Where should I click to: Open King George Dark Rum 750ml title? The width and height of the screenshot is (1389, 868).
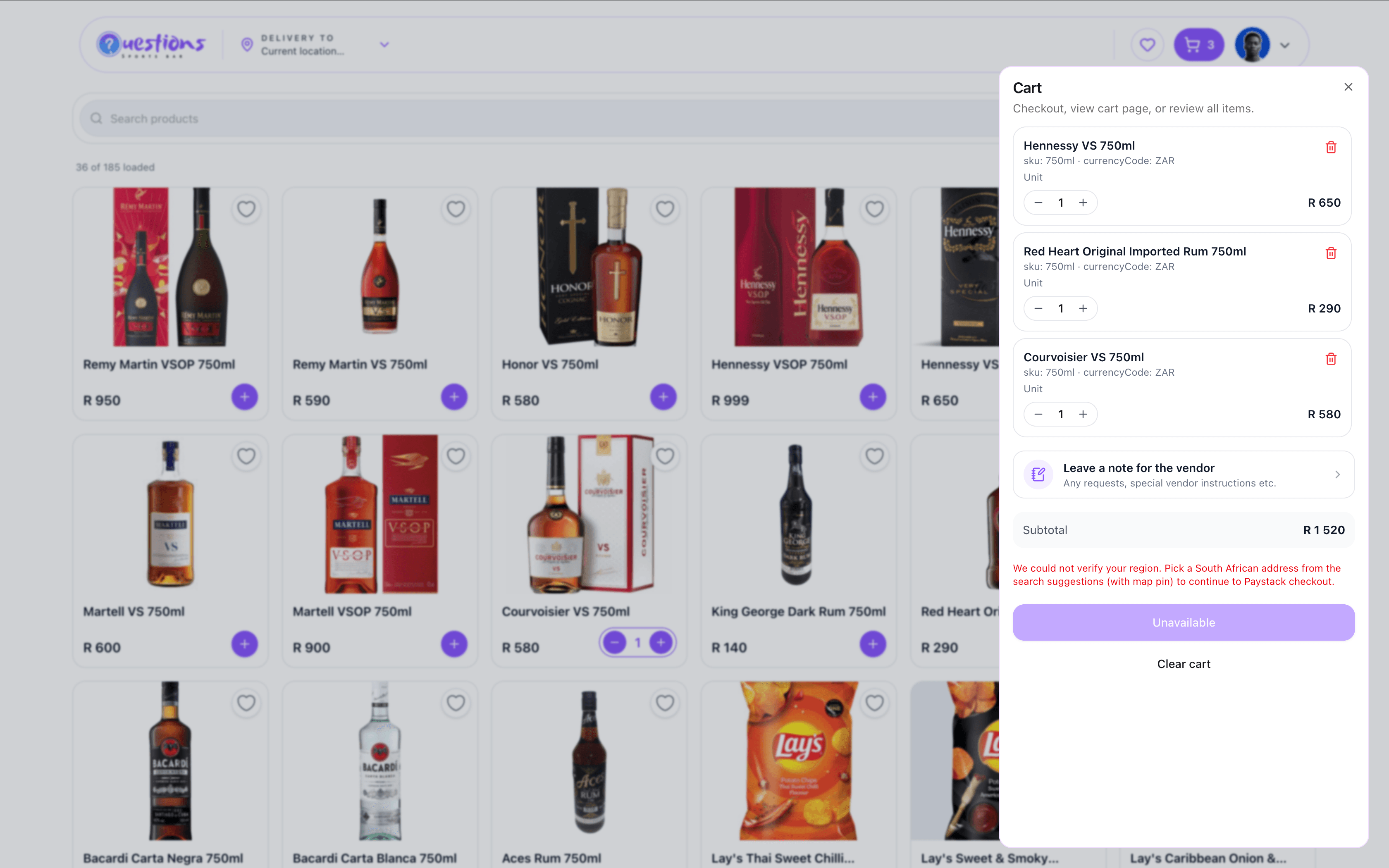click(x=798, y=612)
